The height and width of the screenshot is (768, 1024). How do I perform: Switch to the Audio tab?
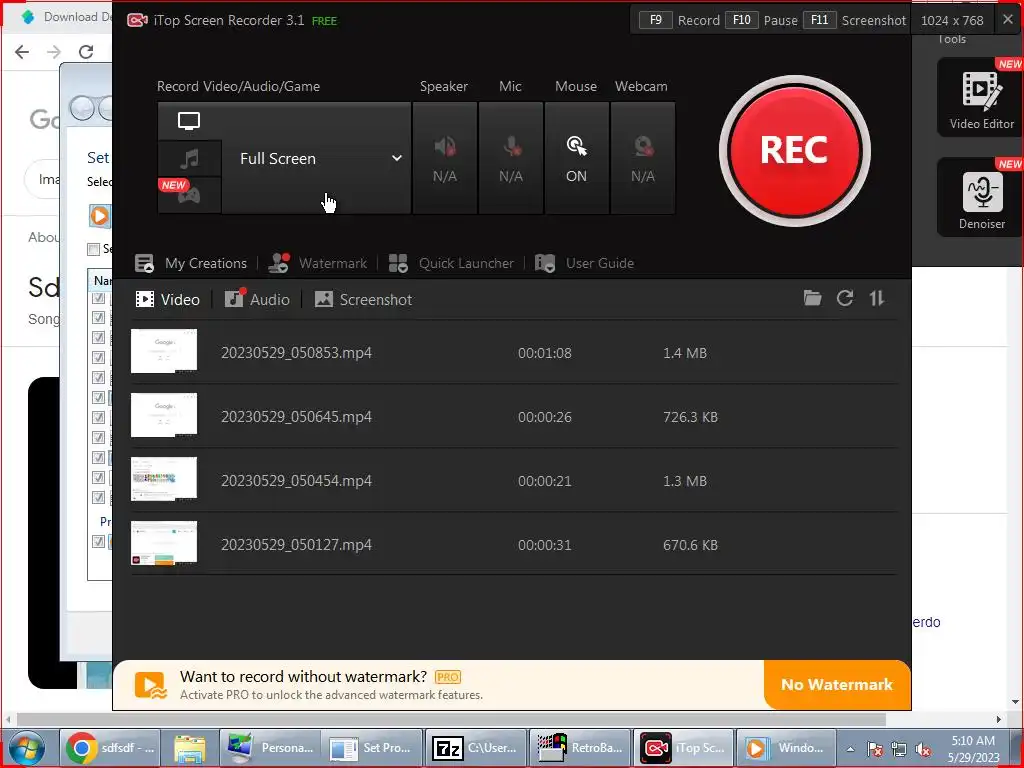pyautogui.click(x=257, y=300)
